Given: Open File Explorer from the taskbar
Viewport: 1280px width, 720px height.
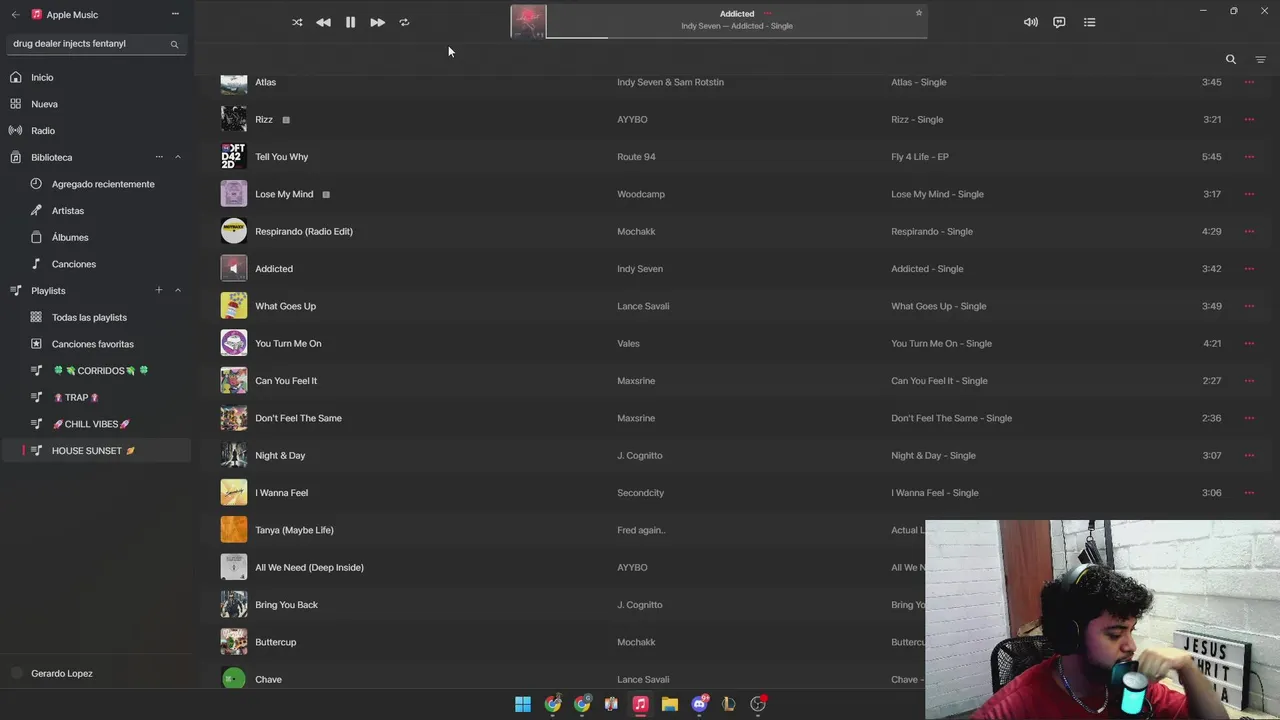Looking at the screenshot, I should point(670,704).
